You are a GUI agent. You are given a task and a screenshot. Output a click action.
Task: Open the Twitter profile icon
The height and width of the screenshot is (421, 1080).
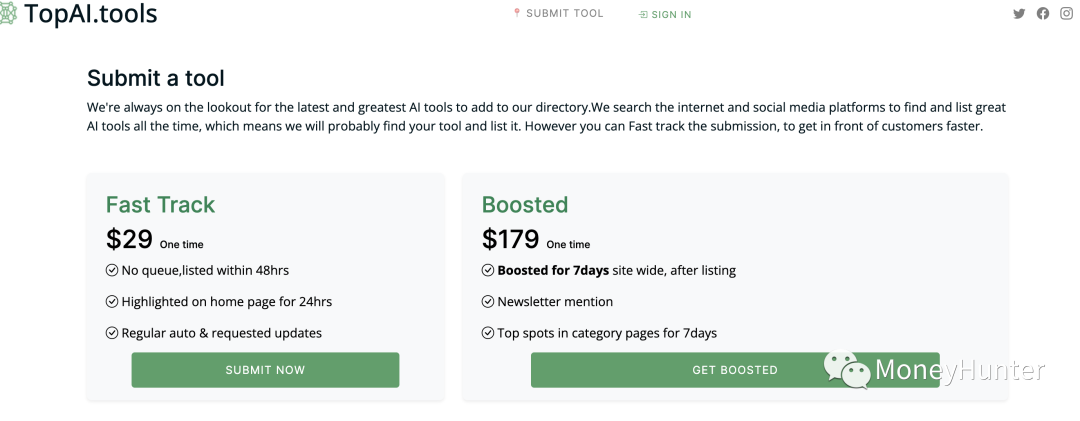(1019, 14)
